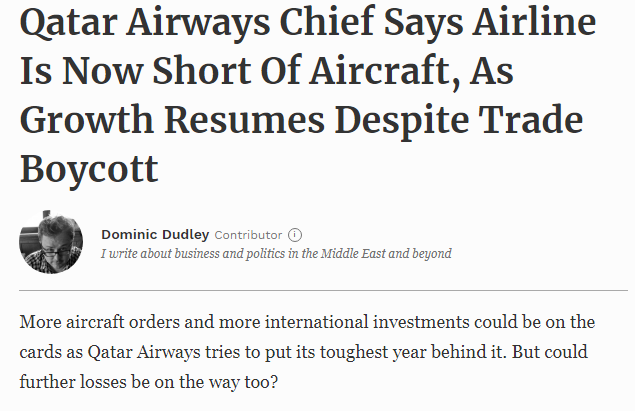Open Dominic Dudley's author profile photo

[x=51, y=242]
